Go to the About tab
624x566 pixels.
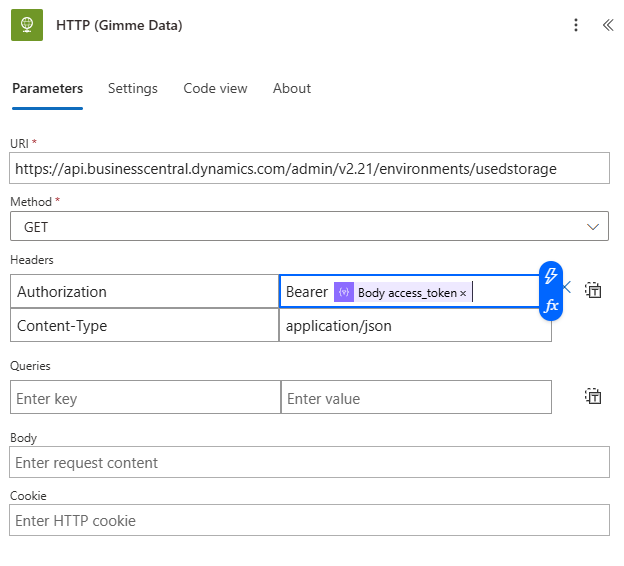pos(292,88)
